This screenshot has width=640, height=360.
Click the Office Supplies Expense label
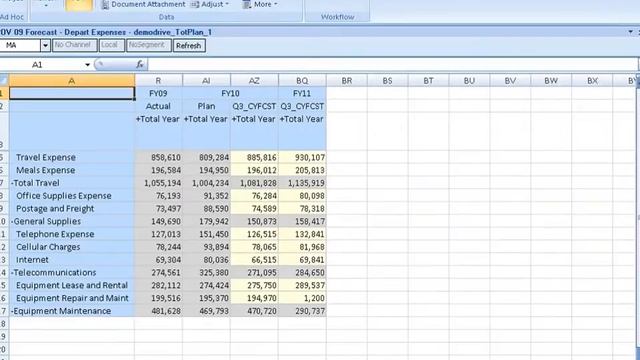[64, 196]
